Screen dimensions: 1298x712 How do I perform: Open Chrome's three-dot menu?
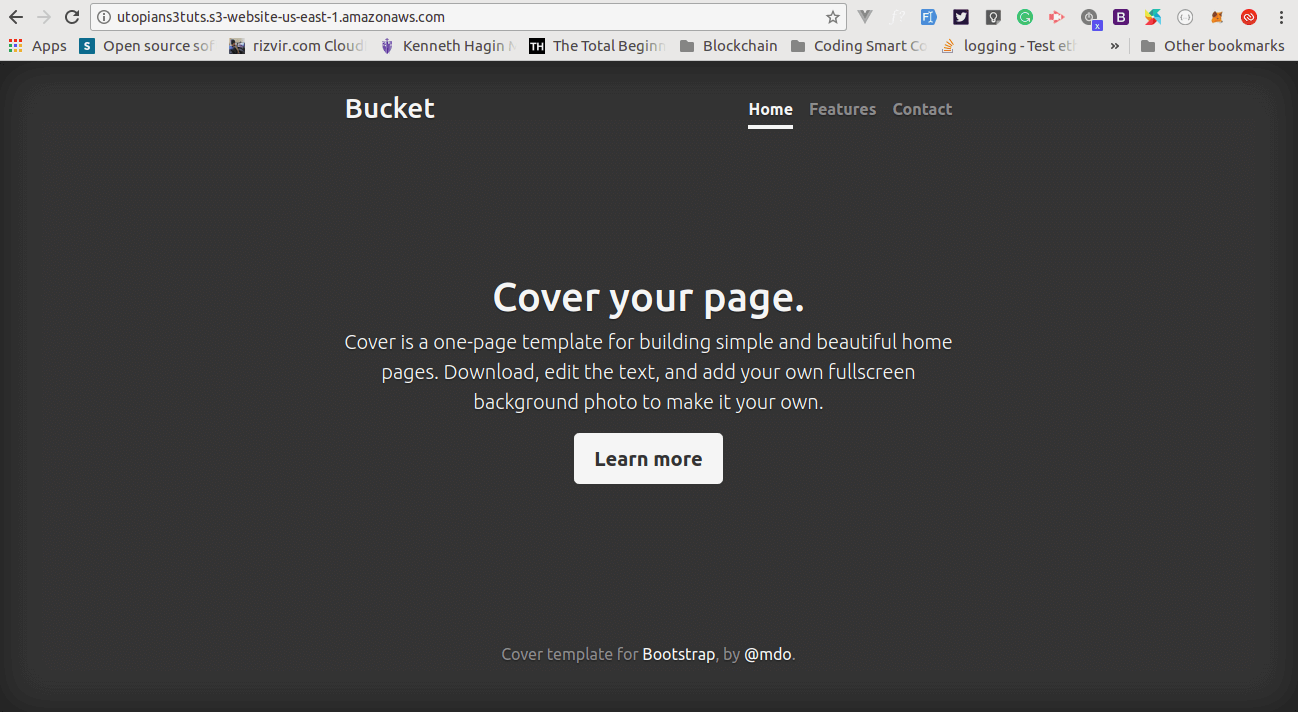pyautogui.click(x=1281, y=17)
